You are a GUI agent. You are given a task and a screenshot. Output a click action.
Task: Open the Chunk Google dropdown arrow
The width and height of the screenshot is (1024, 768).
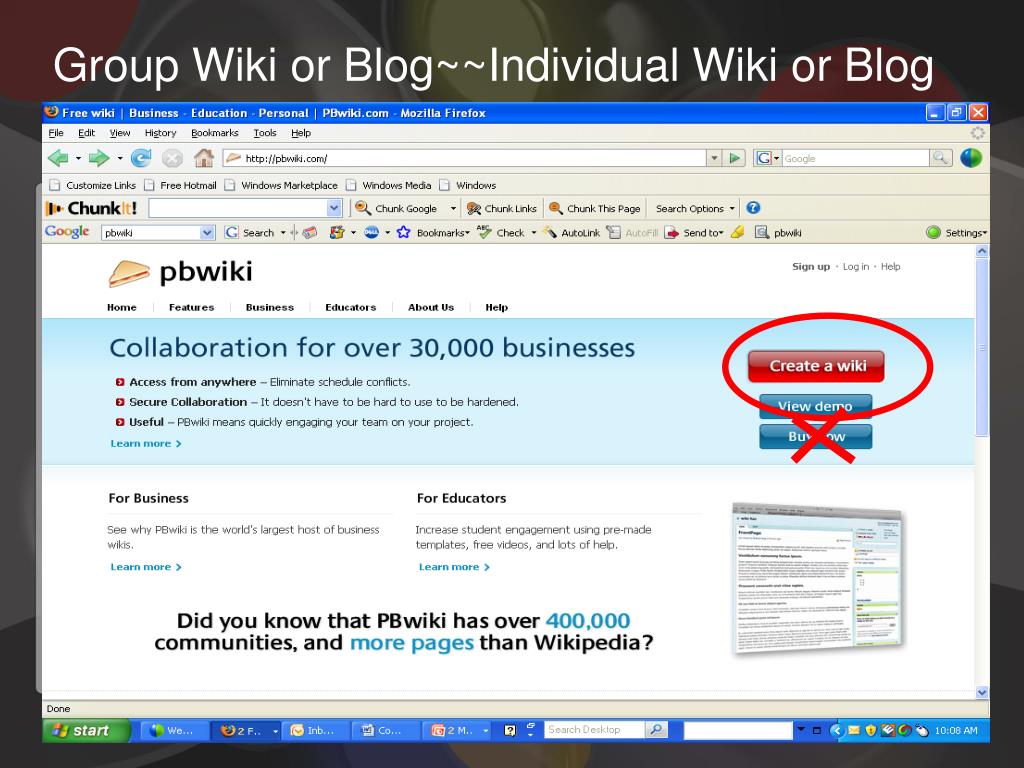pyautogui.click(x=453, y=208)
